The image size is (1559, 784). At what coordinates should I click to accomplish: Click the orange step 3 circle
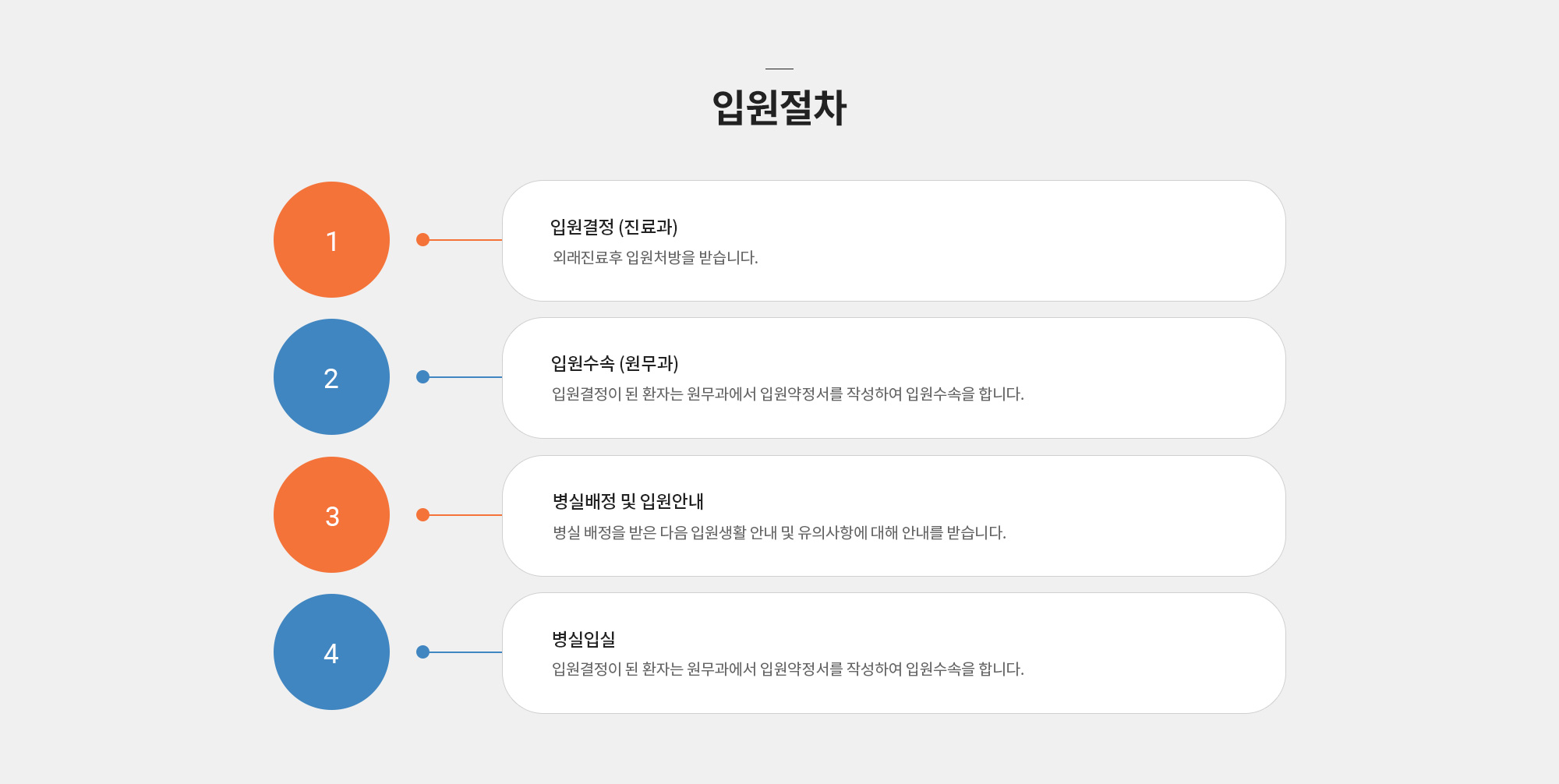(331, 514)
